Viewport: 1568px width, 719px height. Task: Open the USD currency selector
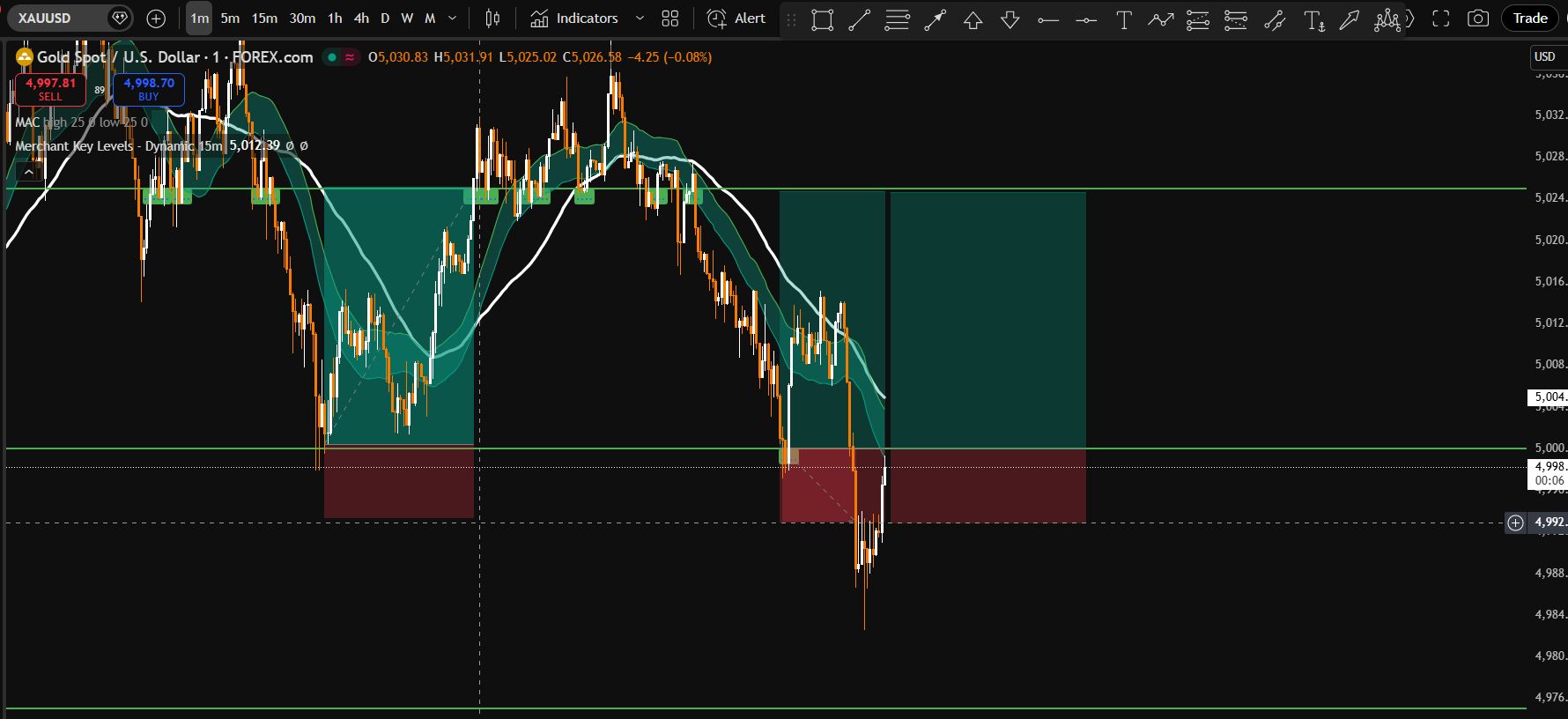1545,56
